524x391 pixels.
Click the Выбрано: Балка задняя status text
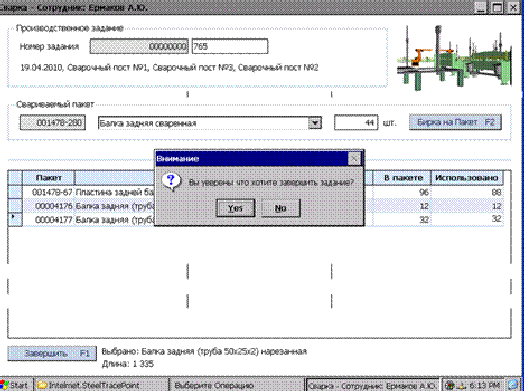204,352
